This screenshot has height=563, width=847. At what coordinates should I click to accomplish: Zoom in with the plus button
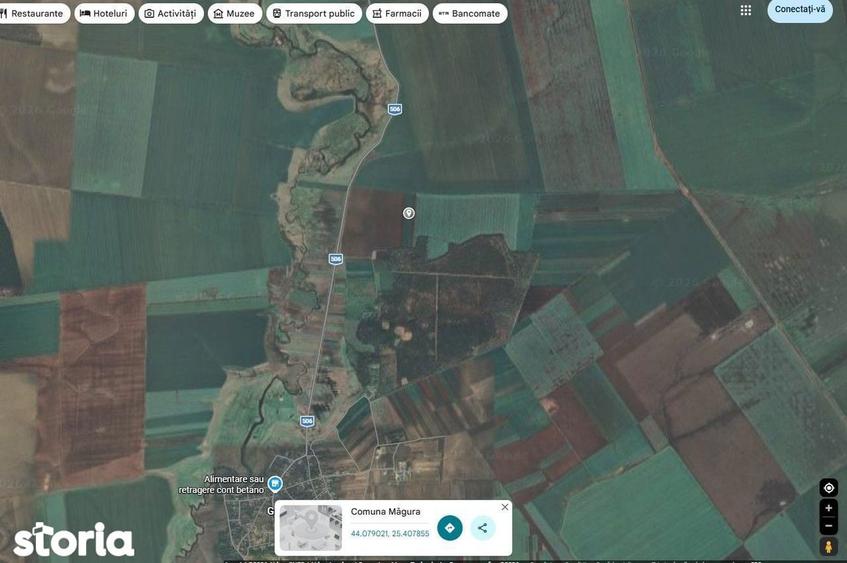coord(829,508)
